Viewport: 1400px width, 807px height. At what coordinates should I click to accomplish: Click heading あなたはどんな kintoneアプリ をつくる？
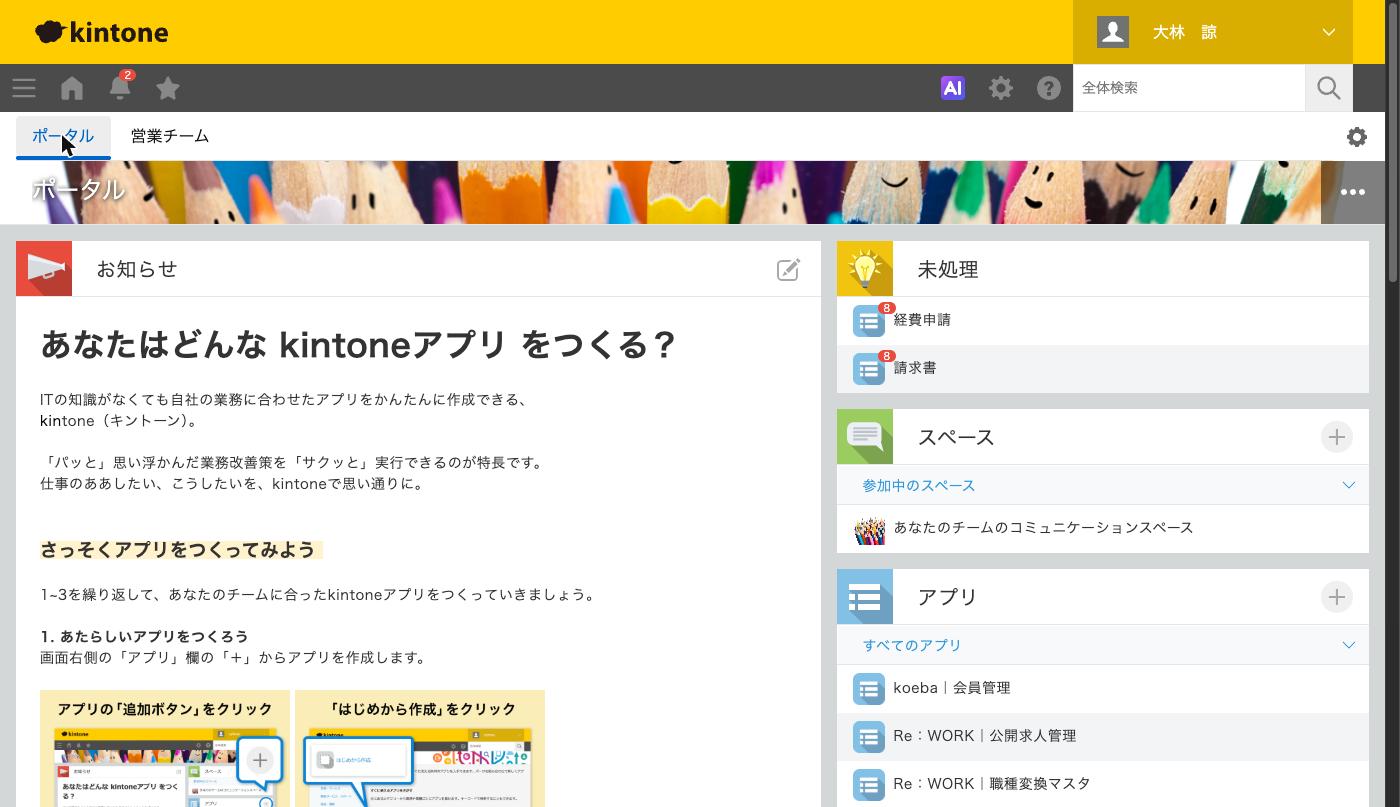[x=358, y=345]
